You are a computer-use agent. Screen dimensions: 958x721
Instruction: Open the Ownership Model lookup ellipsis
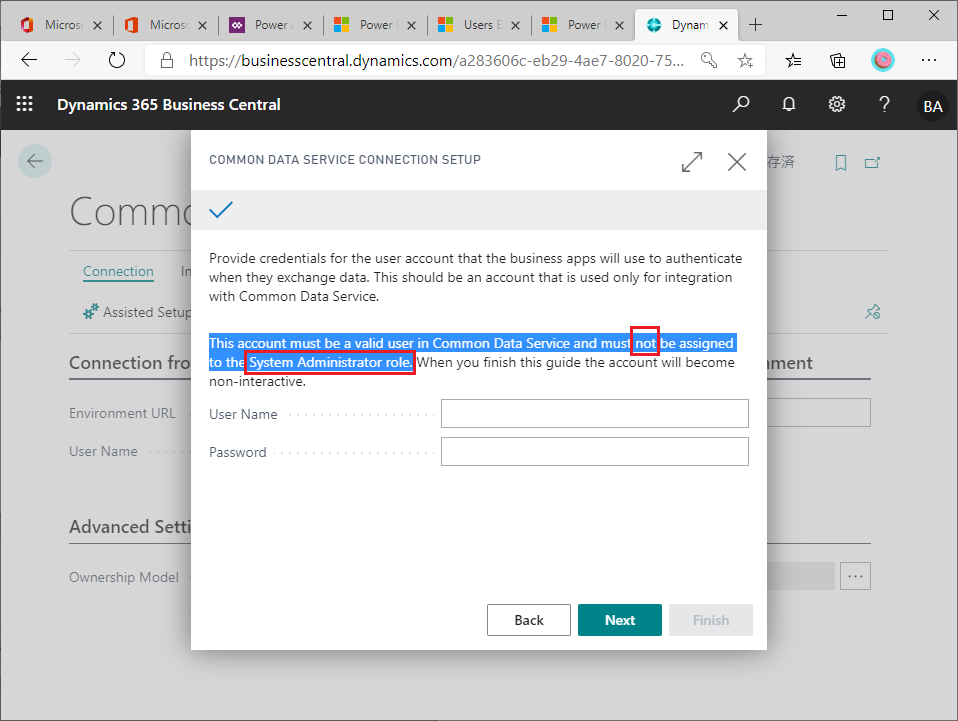coord(855,576)
